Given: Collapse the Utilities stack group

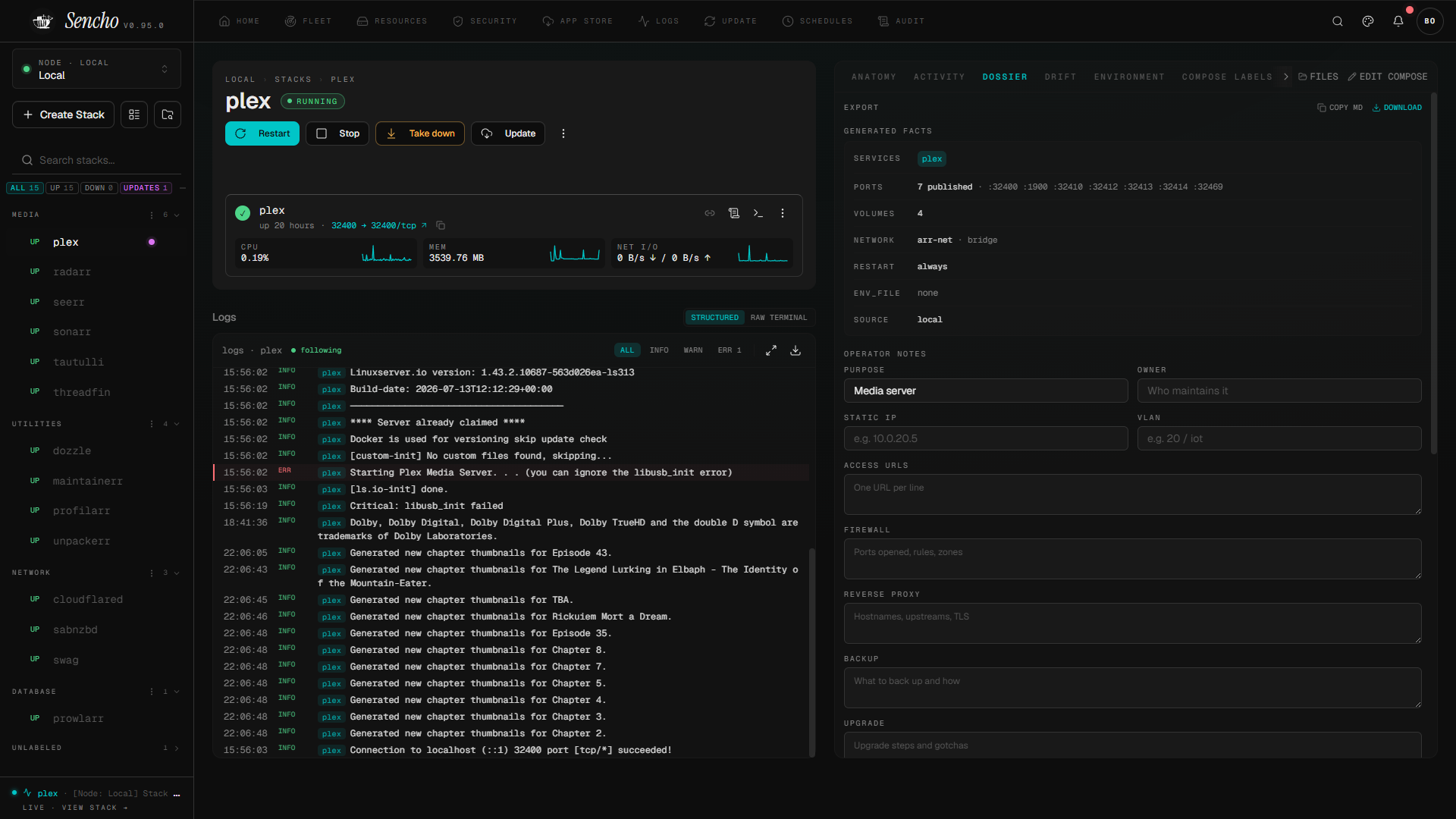Looking at the screenshot, I should (177, 425).
